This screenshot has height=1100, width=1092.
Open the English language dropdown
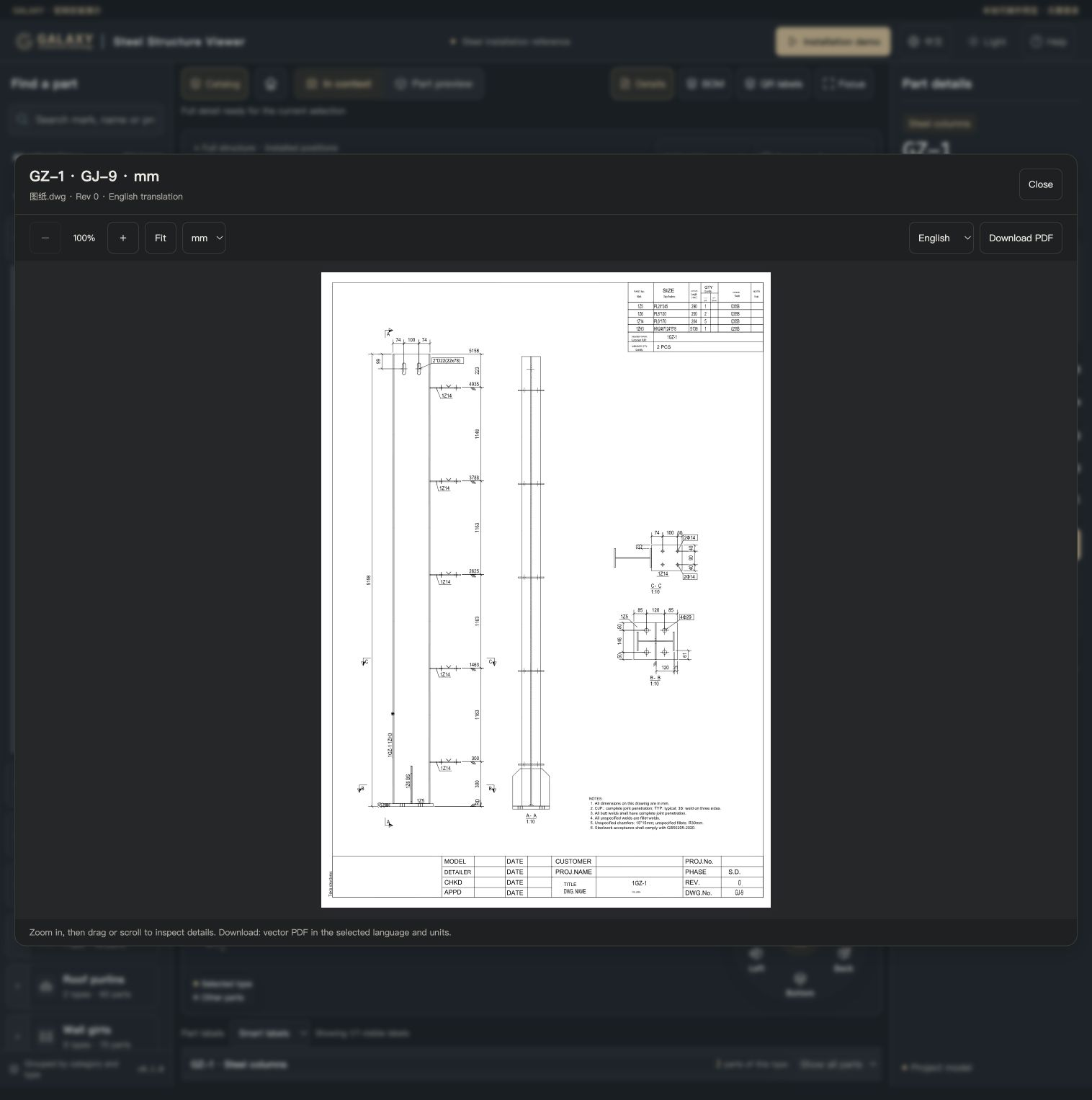pyautogui.click(x=941, y=238)
